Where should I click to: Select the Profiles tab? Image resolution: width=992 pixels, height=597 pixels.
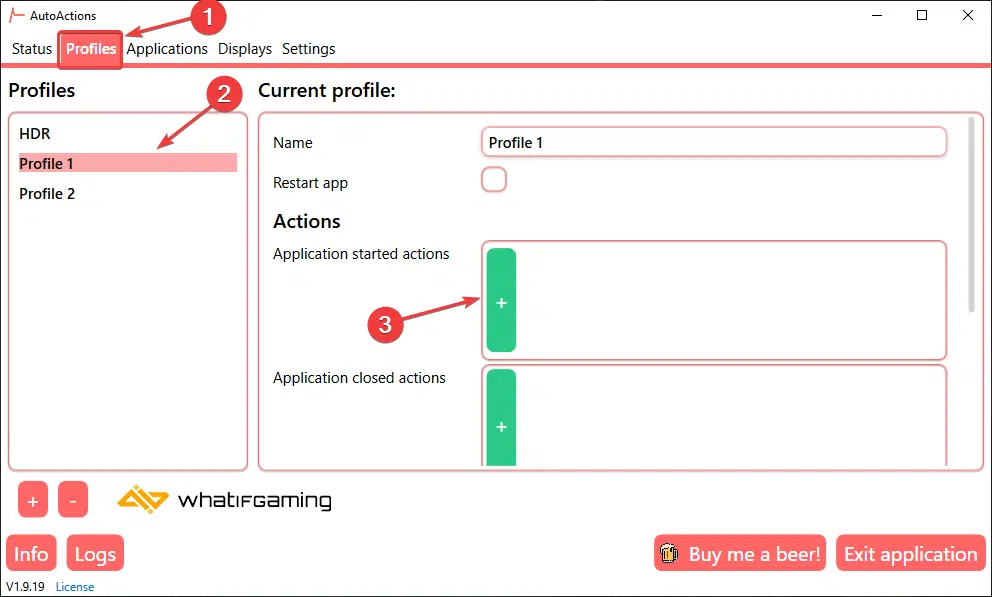tap(91, 49)
